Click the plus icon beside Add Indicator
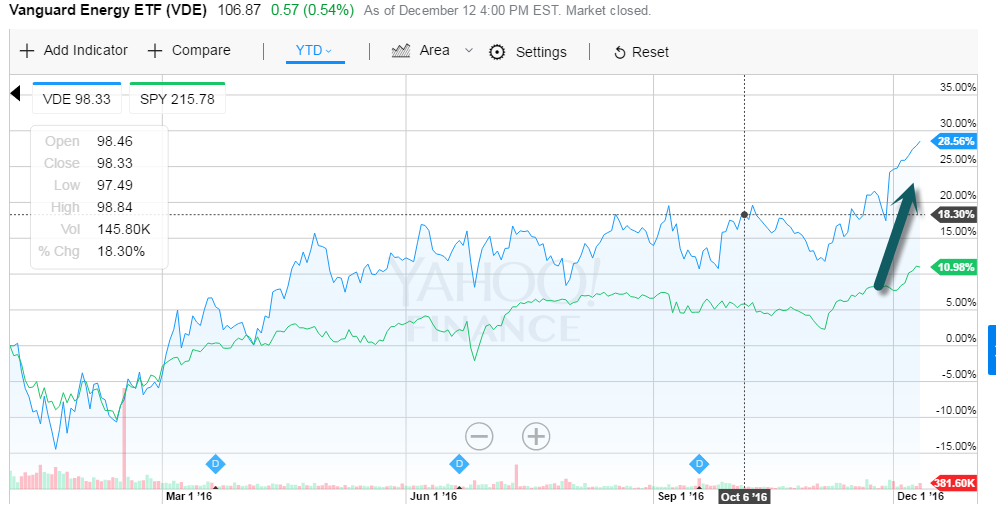 (x=27, y=51)
